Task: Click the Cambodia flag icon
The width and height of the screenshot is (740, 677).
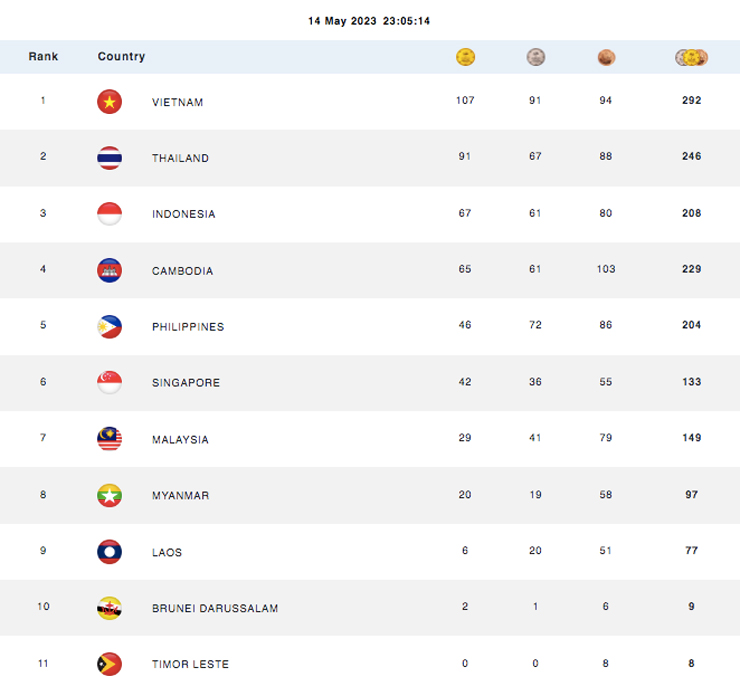Action: point(109,270)
